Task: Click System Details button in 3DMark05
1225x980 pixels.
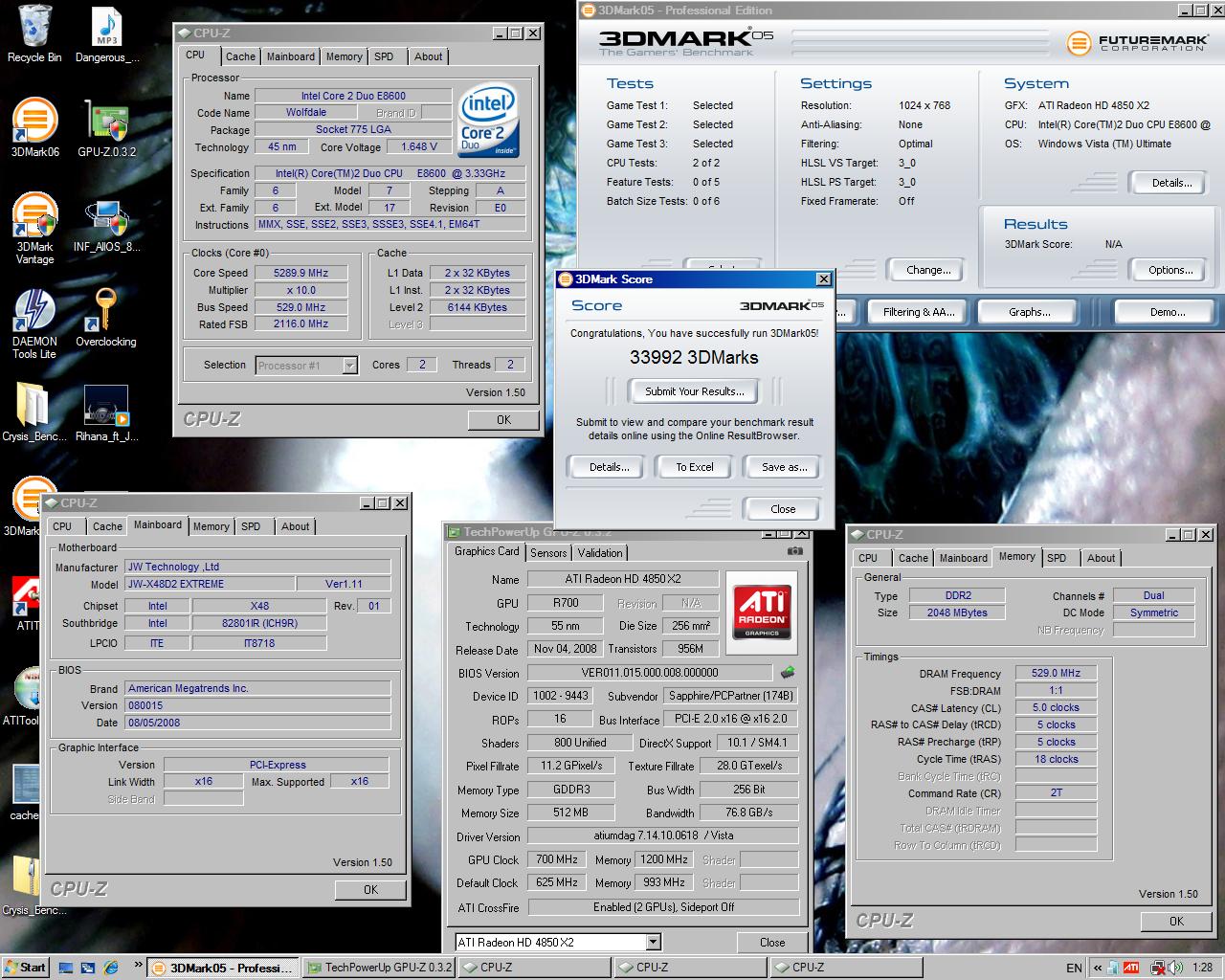Action: 1171,183
